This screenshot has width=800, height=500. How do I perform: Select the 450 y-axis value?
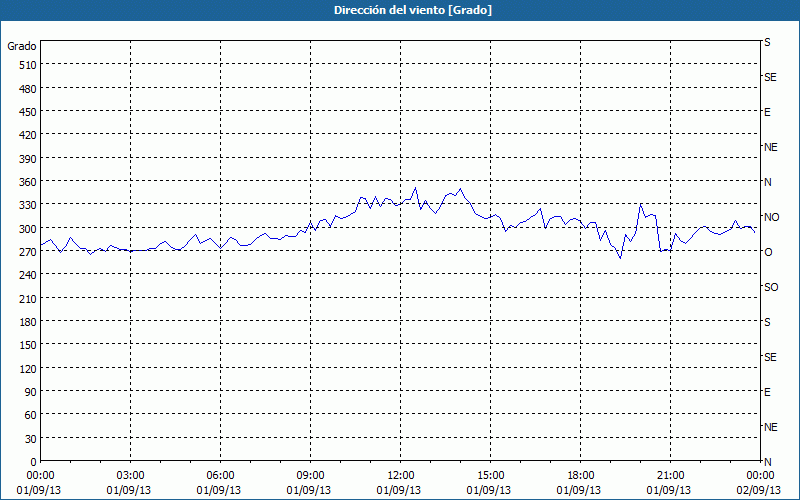(x=28, y=112)
